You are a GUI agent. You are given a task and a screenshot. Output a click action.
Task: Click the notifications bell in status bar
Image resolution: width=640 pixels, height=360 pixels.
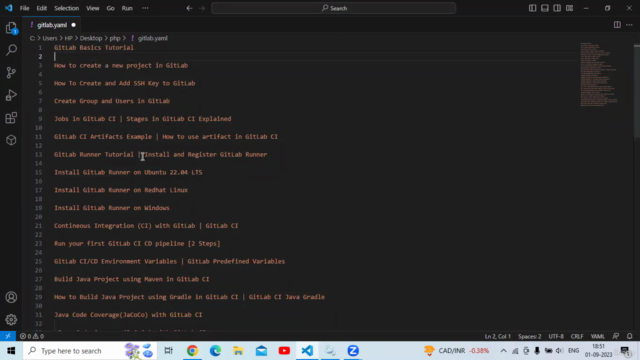(x=629, y=336)
